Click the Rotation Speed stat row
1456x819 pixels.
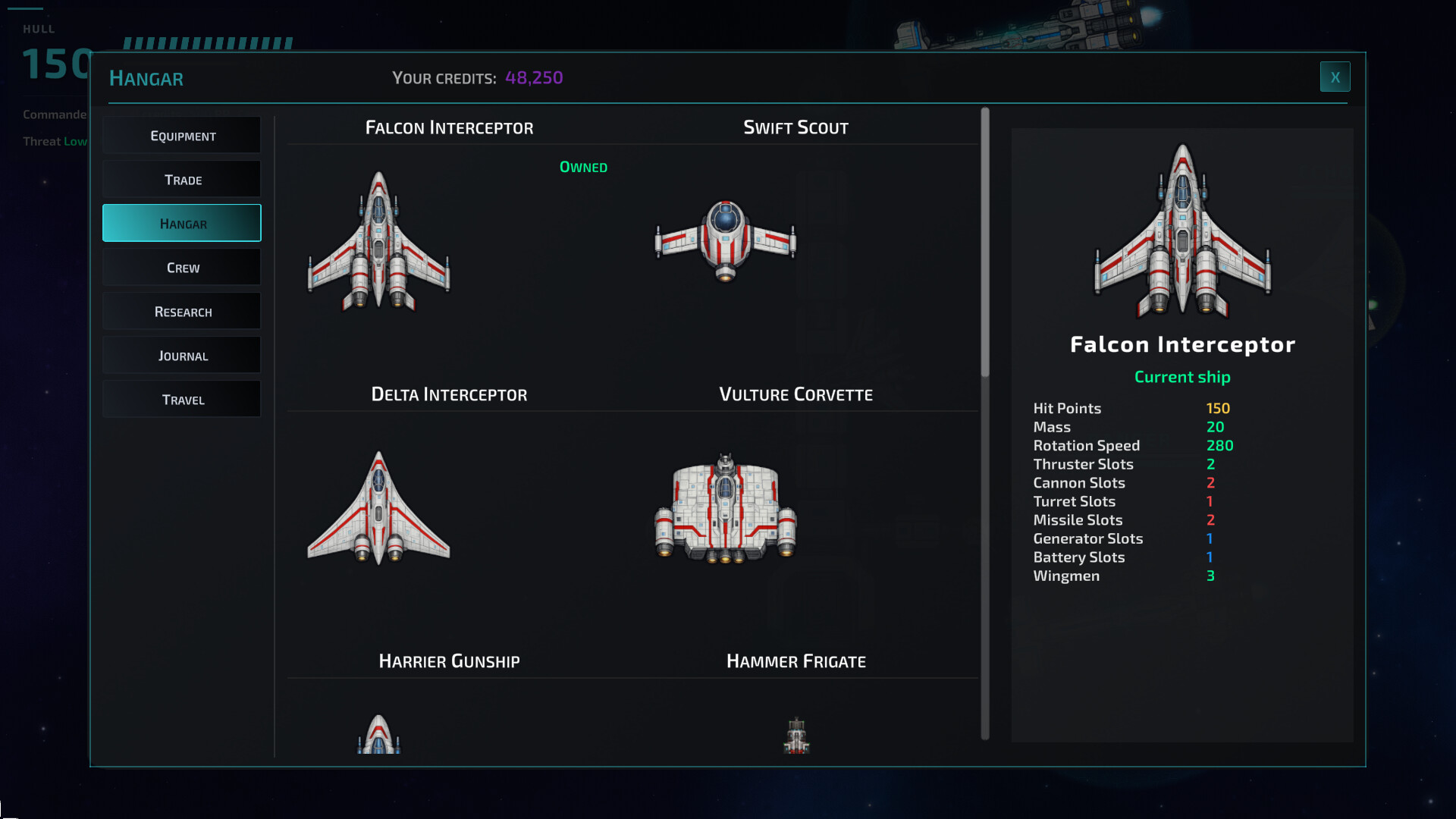pyautogui.click(x=1133, y=445)
